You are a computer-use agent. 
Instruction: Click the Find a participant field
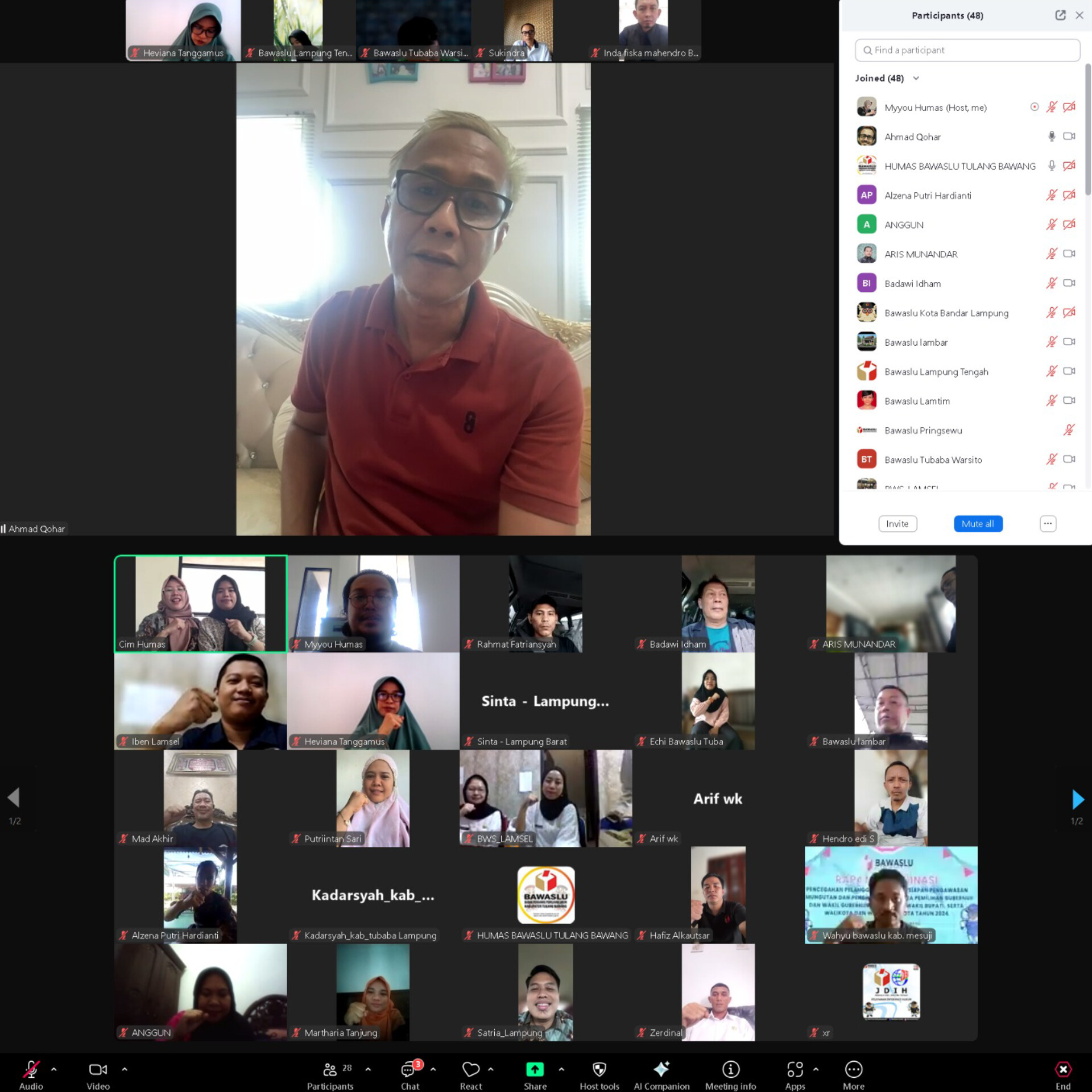tap(967, 50)
